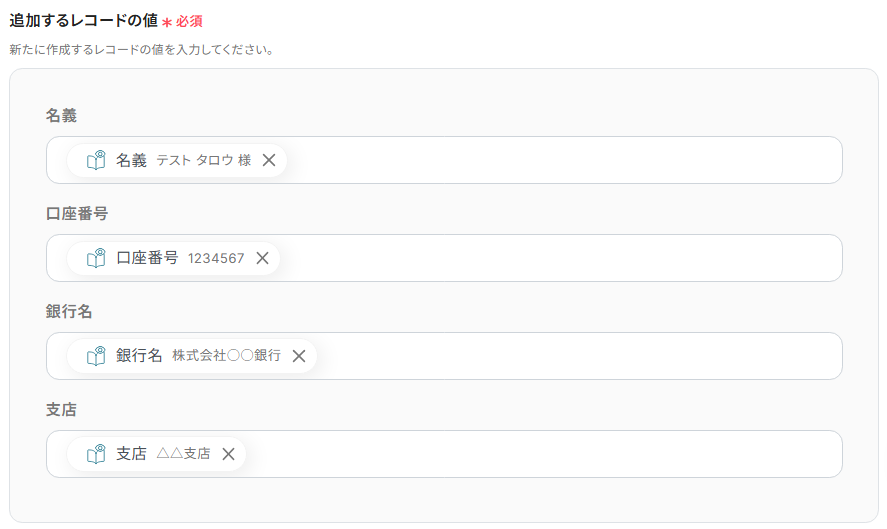Click the 追加するレコードの値 heading
This screenshot has height=529, width=887.
click(84, 20)
